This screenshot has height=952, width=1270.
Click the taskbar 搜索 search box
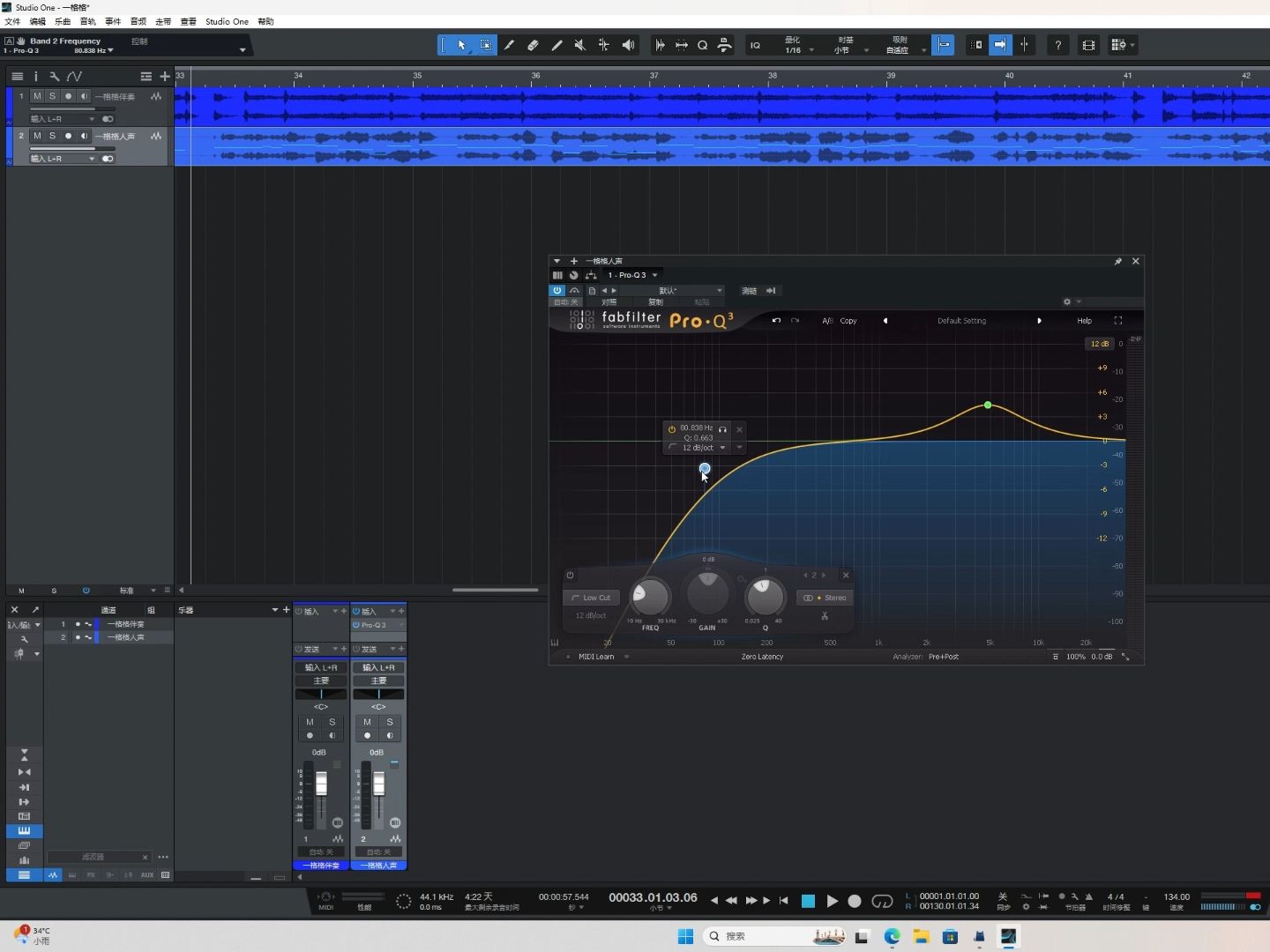[x=776, y=936]
